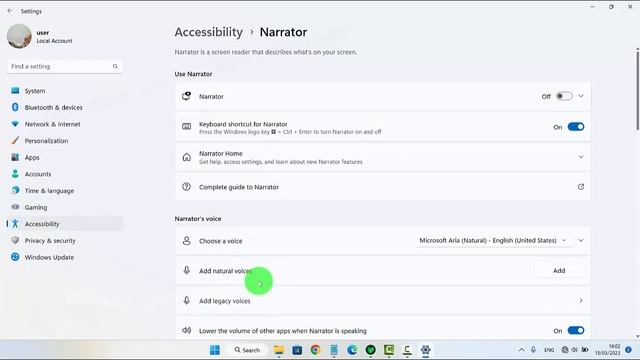Image resolution: width=640 pixels, height=360 pixels.
Task: Select Time & language
Action: pyautogui.click(x=64, y=191)
